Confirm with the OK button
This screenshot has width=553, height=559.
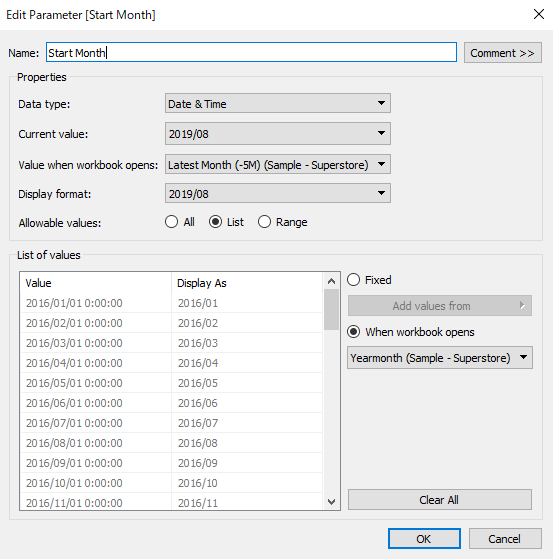424,539
